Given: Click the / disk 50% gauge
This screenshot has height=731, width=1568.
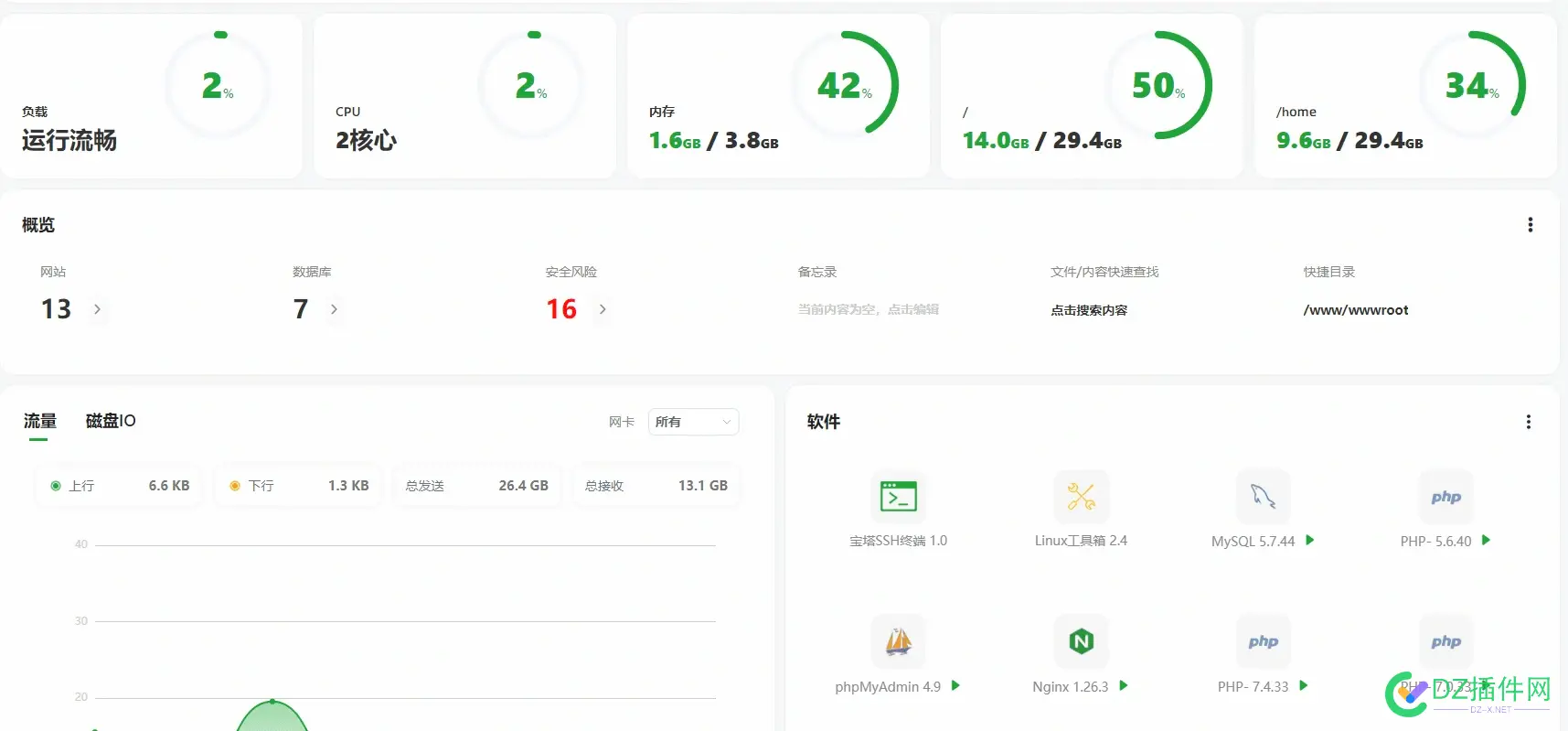Looking at the screenshot, I should 1159,85.
